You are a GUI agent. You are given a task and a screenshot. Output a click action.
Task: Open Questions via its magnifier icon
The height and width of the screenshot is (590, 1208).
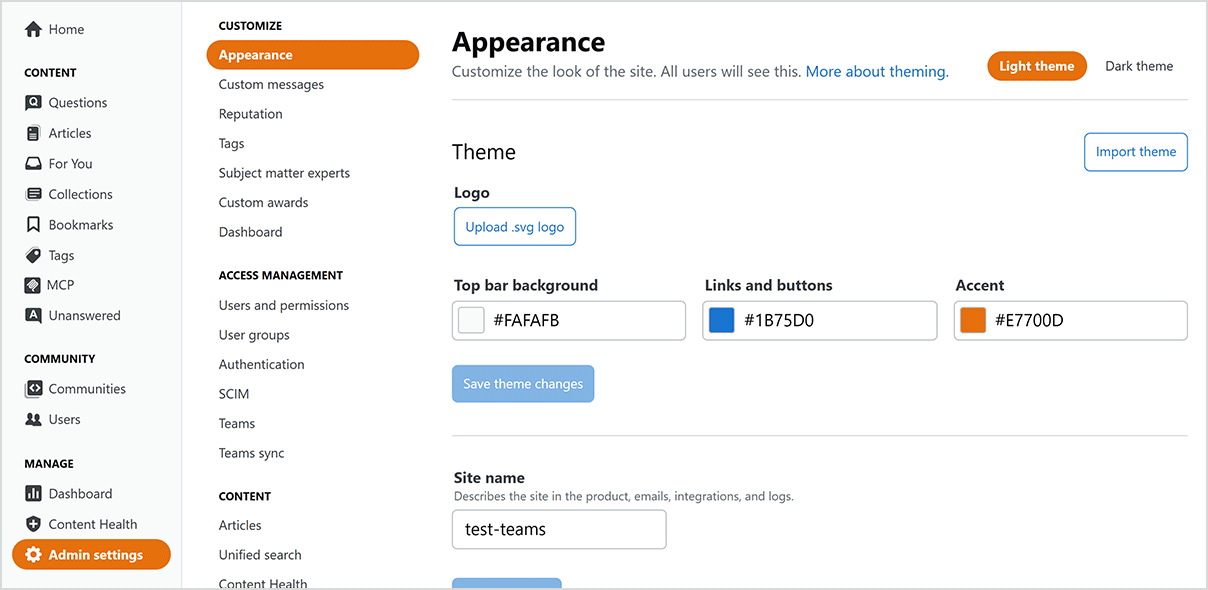click(x=33, y=103)
